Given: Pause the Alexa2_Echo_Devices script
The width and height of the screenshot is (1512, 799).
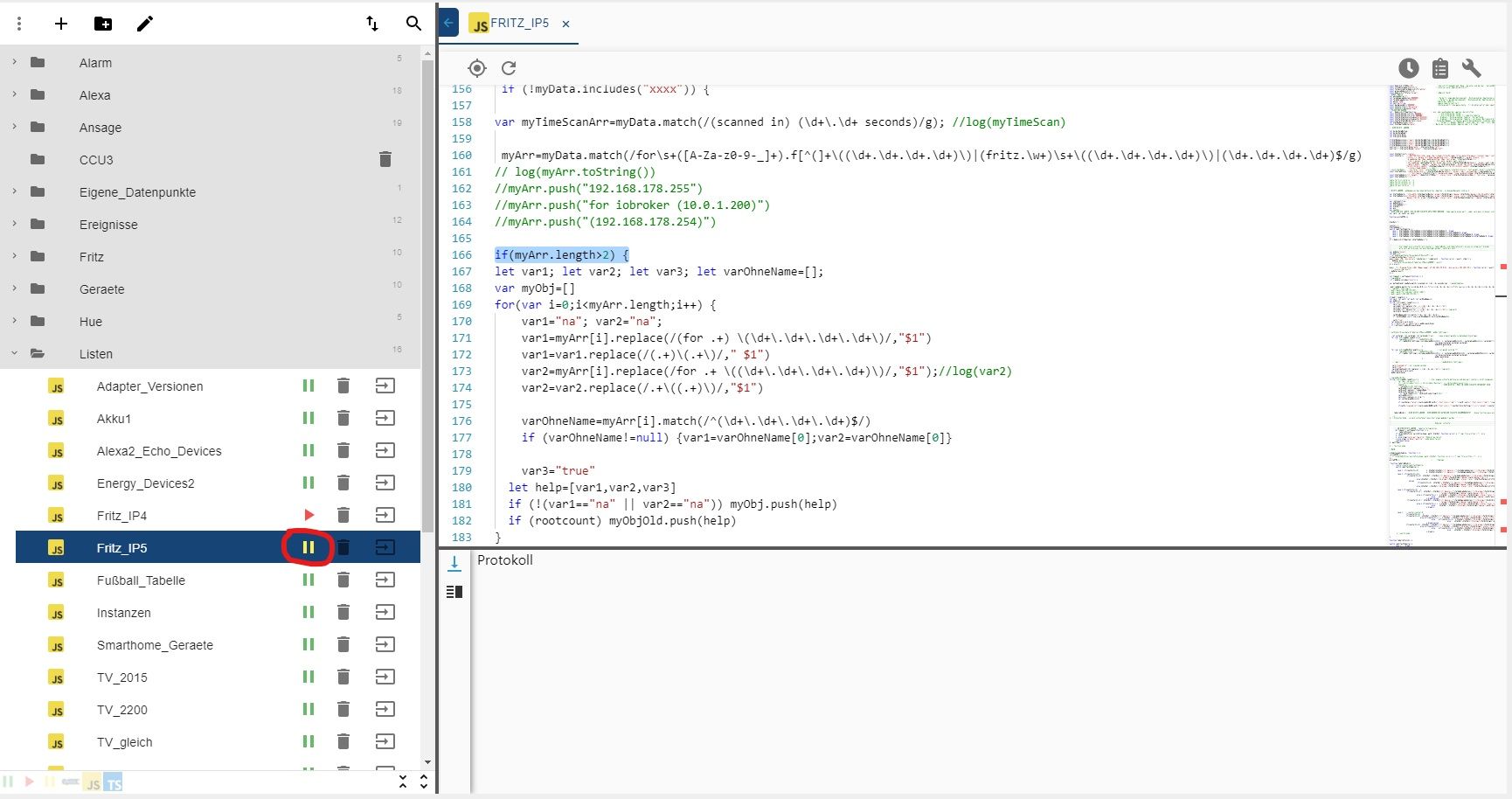Looking at the screenshot, I should (x=309, y=450).
